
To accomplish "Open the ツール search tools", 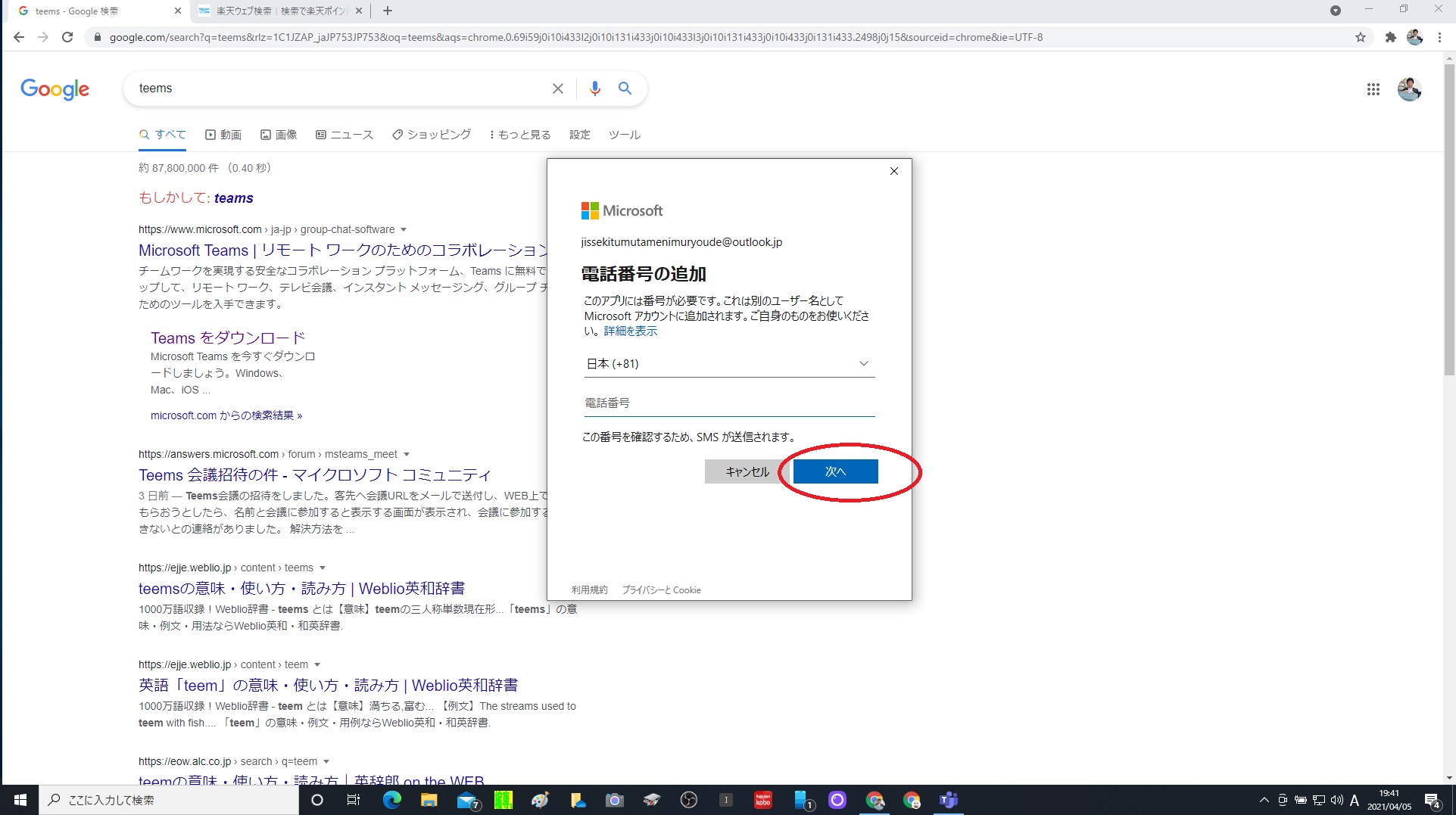I will coord(625,135).
